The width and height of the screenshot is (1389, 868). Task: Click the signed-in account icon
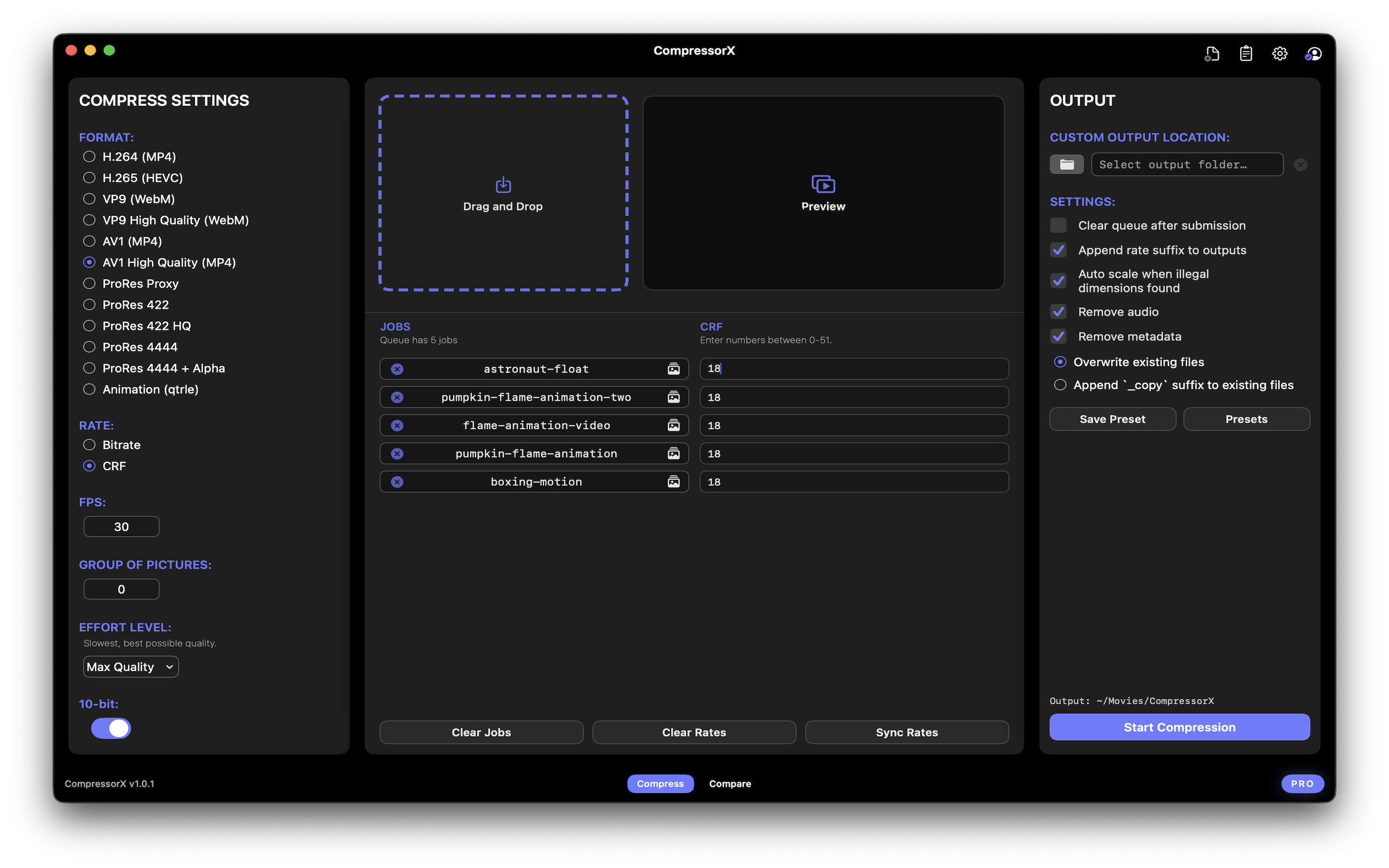click(1314, 53)
